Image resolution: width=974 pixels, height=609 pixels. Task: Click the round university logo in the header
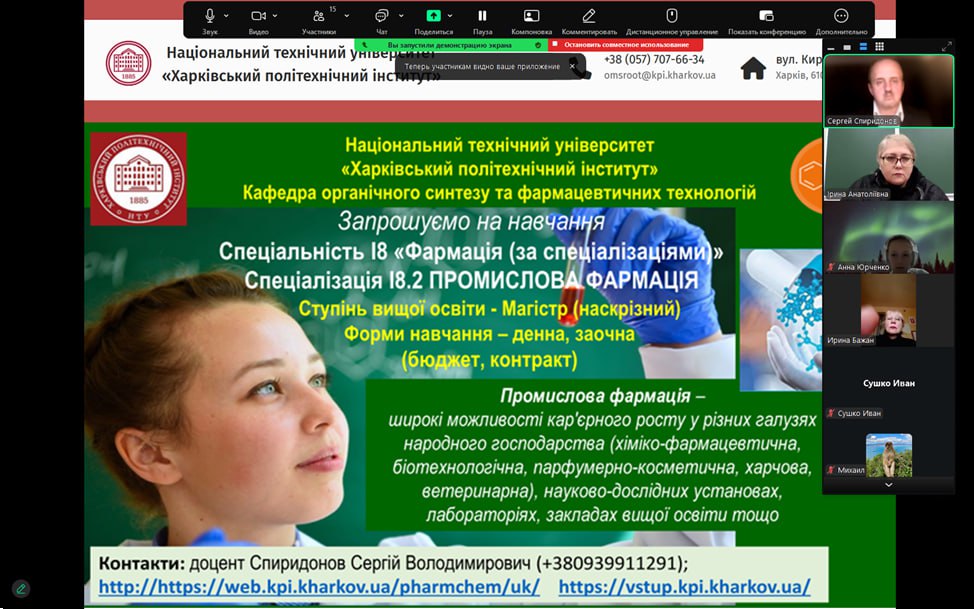(x=128, y=63)
